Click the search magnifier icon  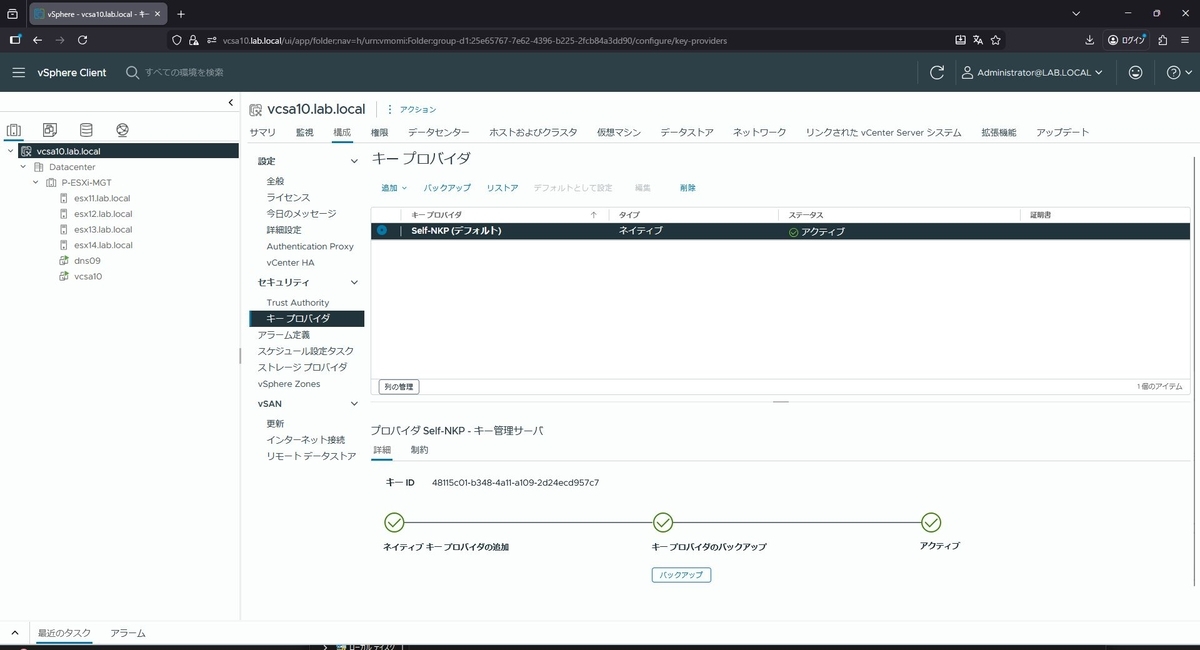click(x=132, y=72)
